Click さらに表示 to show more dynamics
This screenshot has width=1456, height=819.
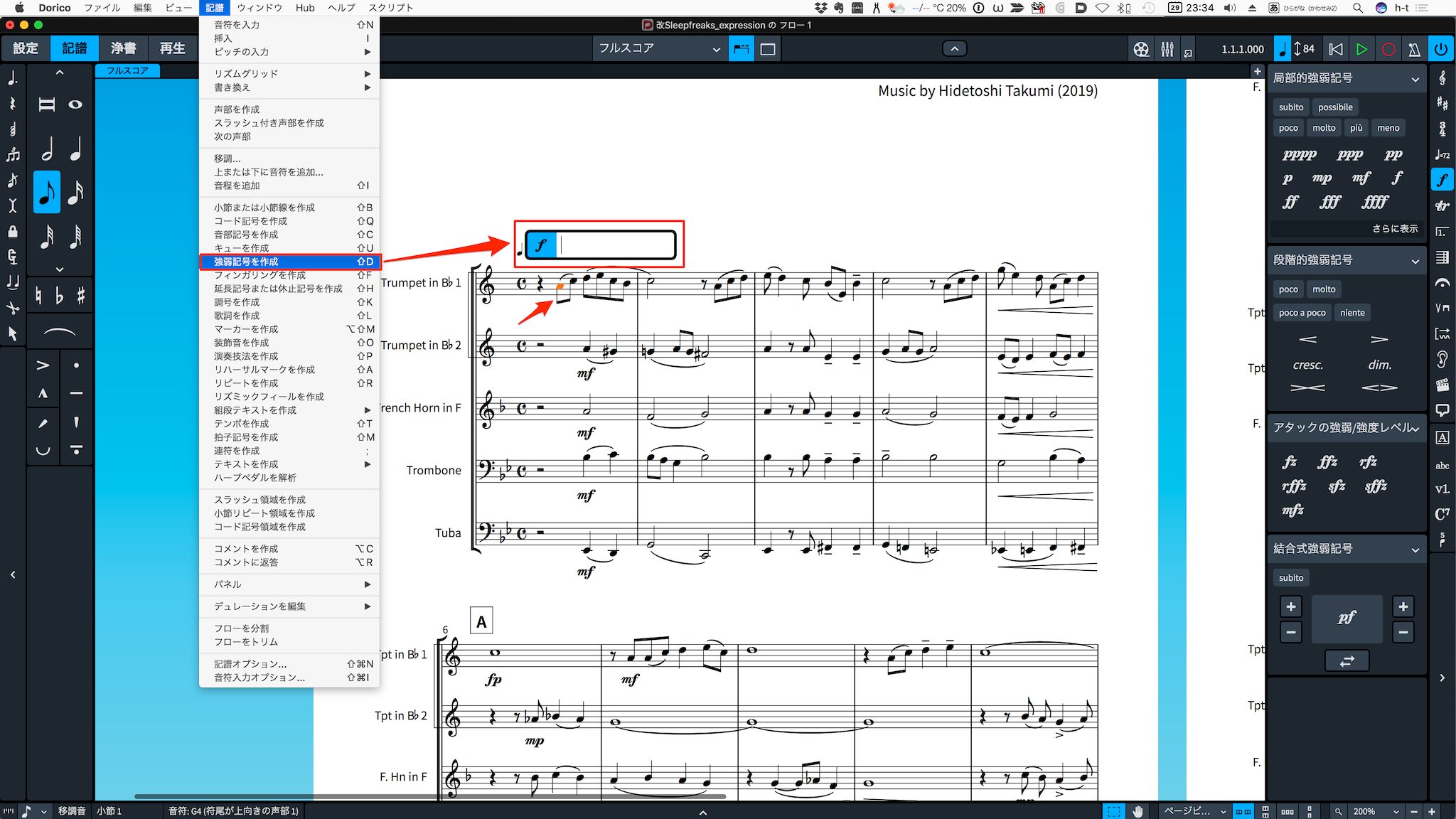(1395, 229)
